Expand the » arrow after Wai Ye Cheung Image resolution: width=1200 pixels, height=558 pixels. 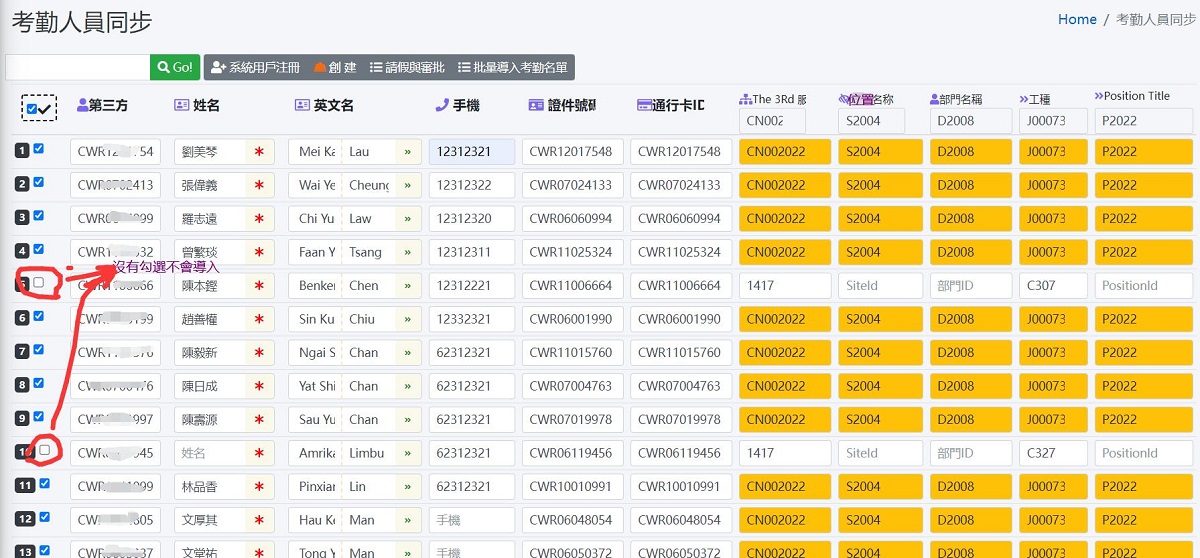(x=407, y=185)
